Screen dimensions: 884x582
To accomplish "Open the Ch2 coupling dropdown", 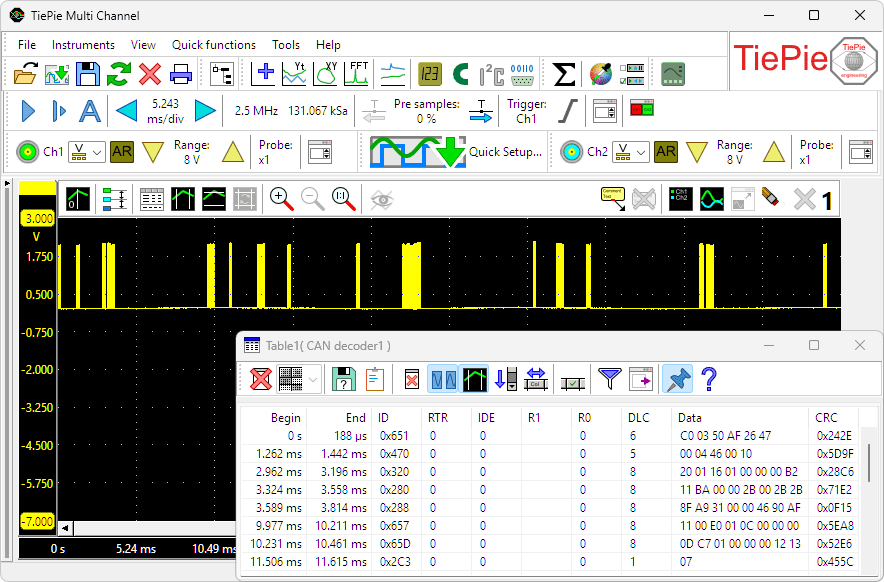I will [631, 152].
